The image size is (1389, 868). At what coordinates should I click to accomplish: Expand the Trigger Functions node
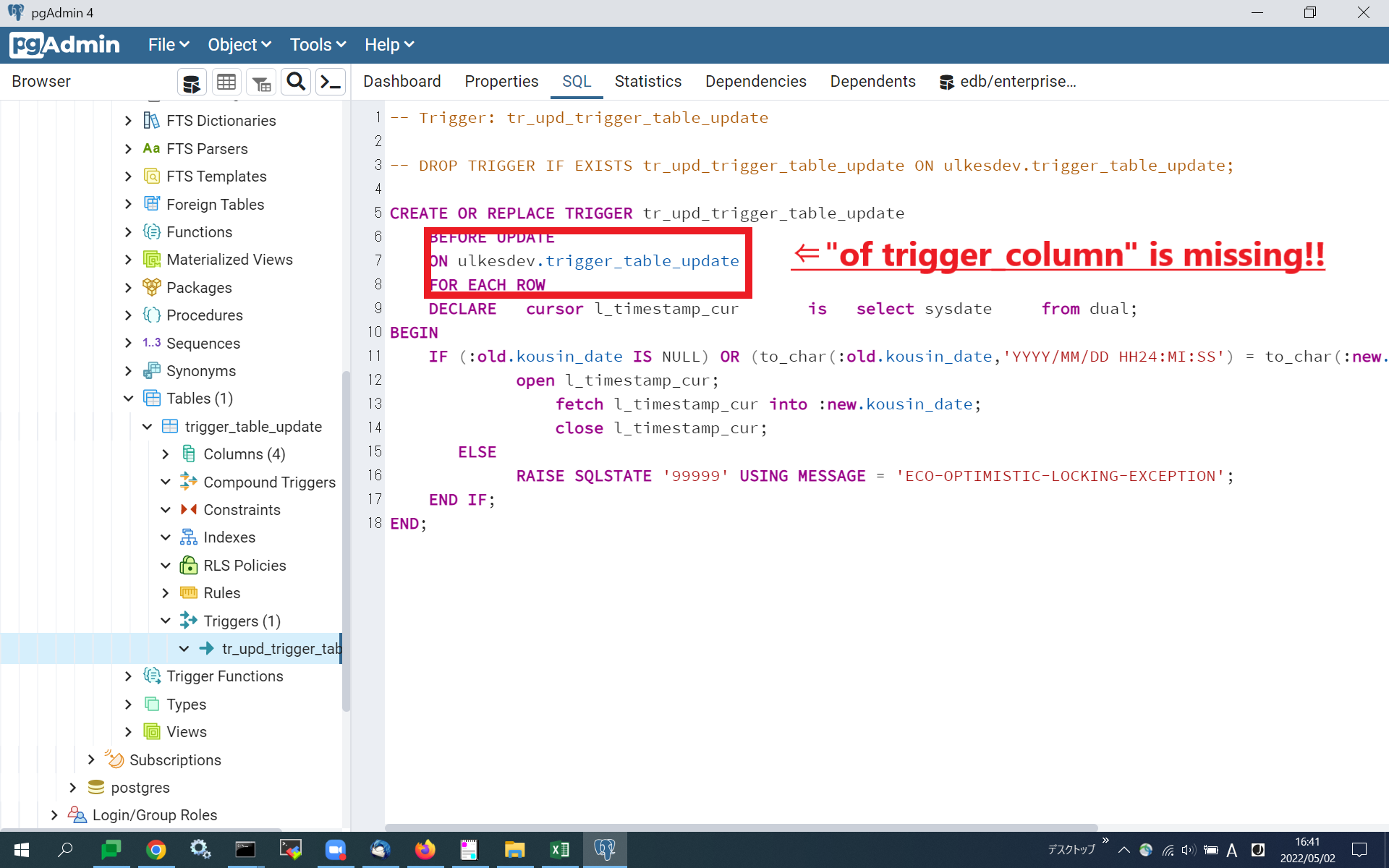pyautogui.click(x=128, y=676)
